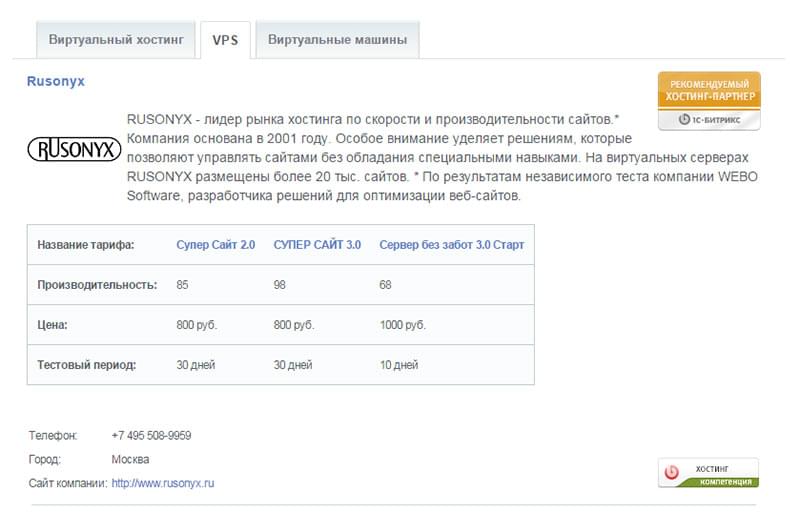Select the VPS tab
Viewport: 800px width, 512px height.
[x=225, y=40]
